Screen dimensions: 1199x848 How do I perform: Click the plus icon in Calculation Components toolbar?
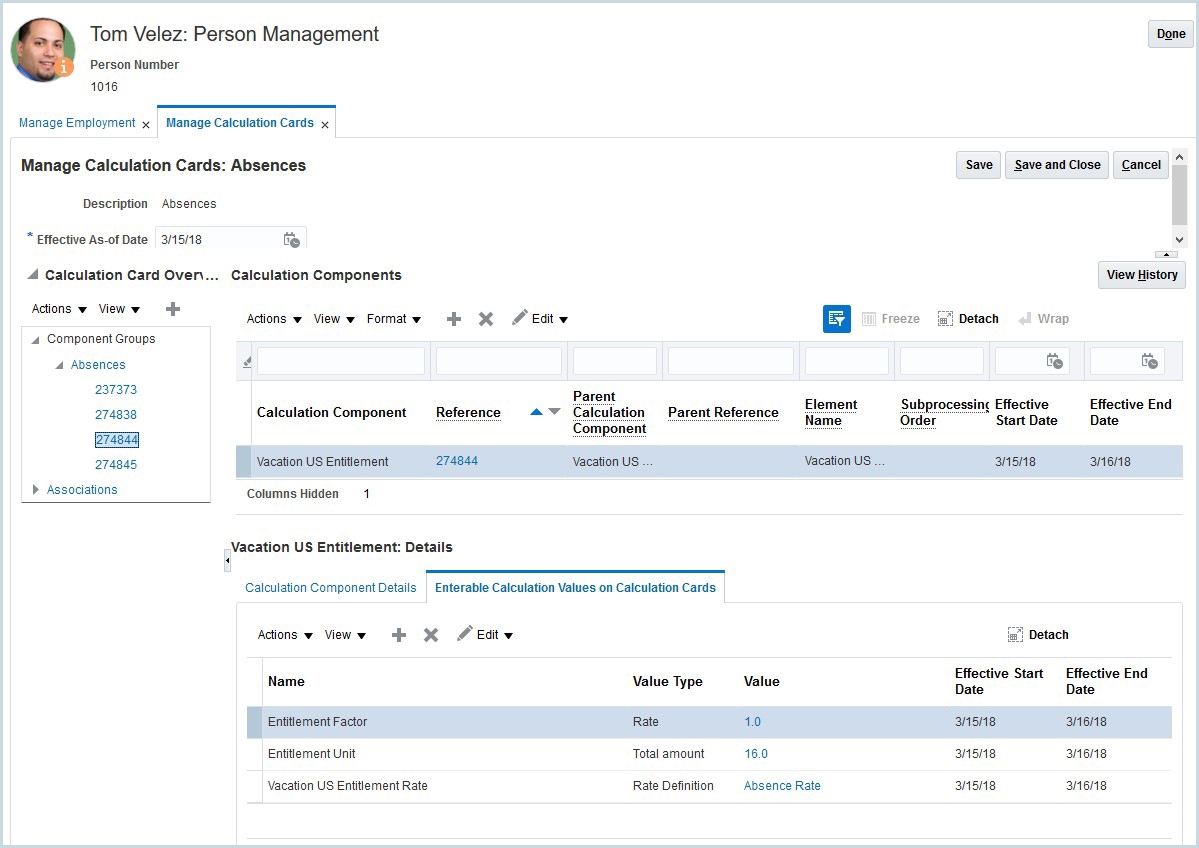[454, 319]
